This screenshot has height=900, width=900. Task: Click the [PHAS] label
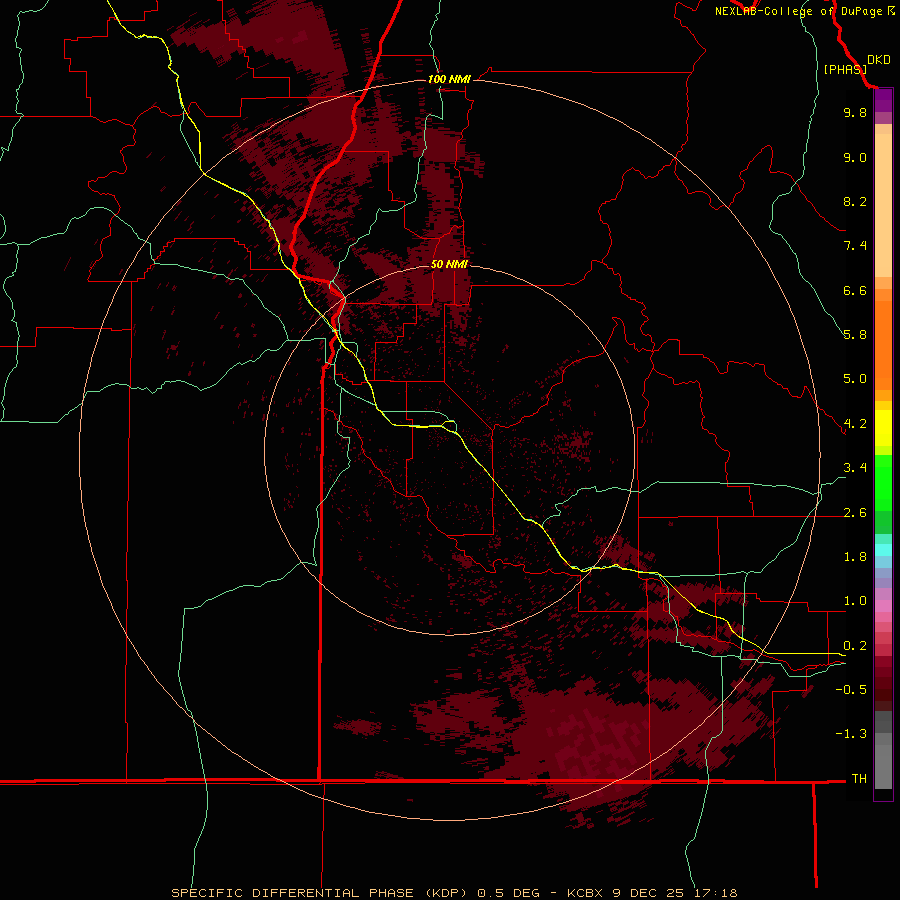(x=845, y=69)
